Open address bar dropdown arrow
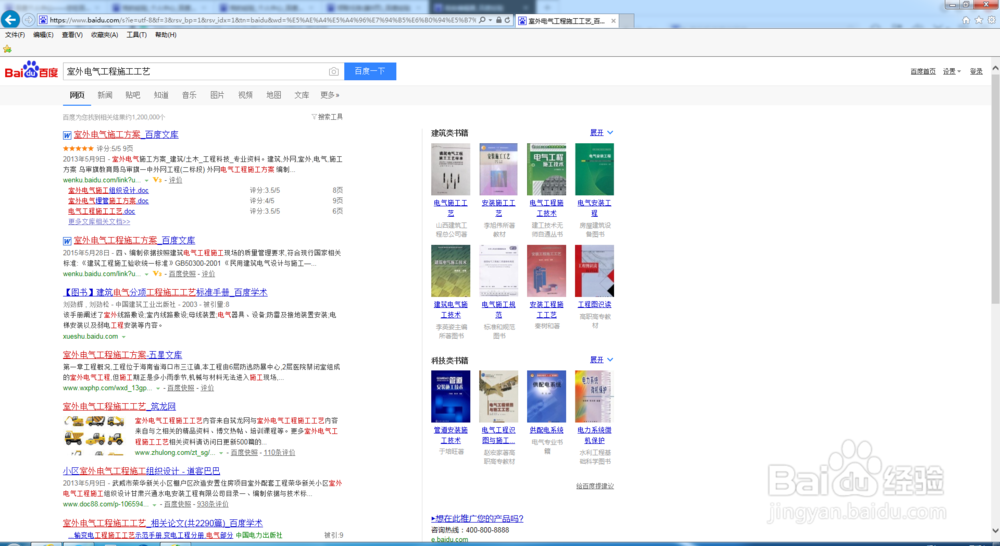The image size is (1000, 546). click(490, 20)
